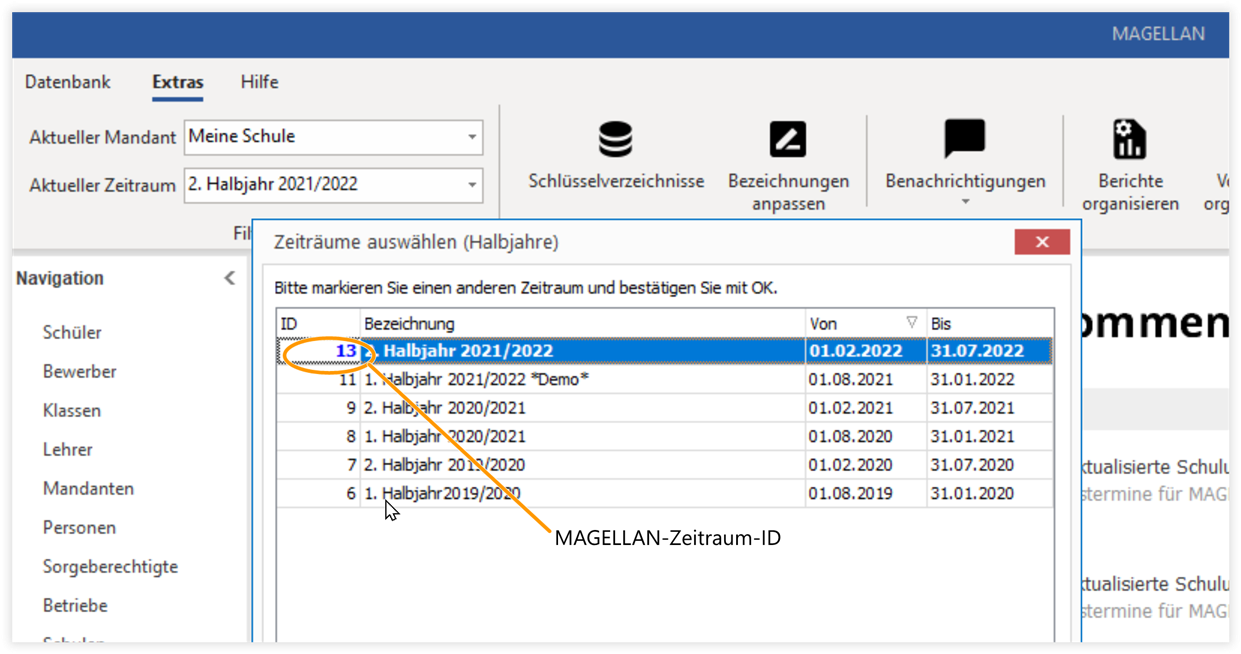
Task: Close the Zeiträume auswählen dialog
Action: [1042, 241]
